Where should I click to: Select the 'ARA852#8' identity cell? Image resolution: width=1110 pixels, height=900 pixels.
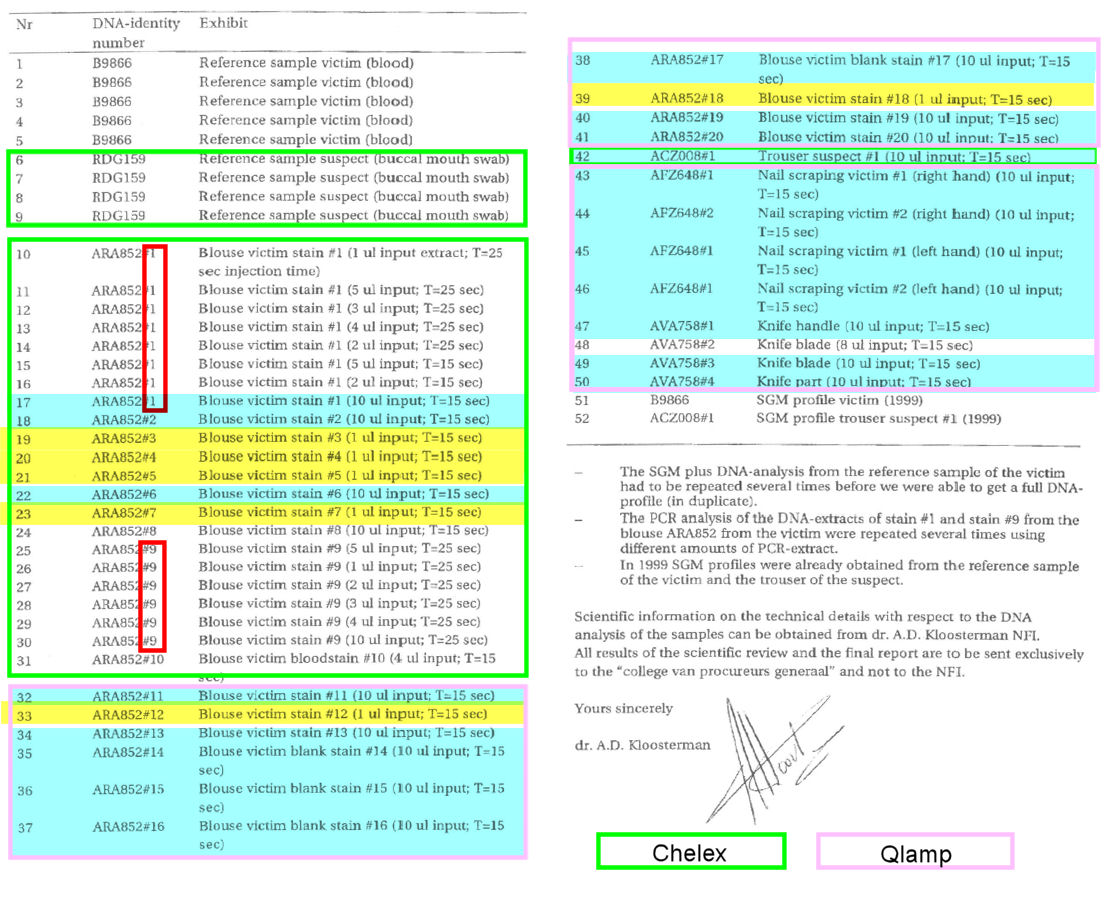(124, 531)
